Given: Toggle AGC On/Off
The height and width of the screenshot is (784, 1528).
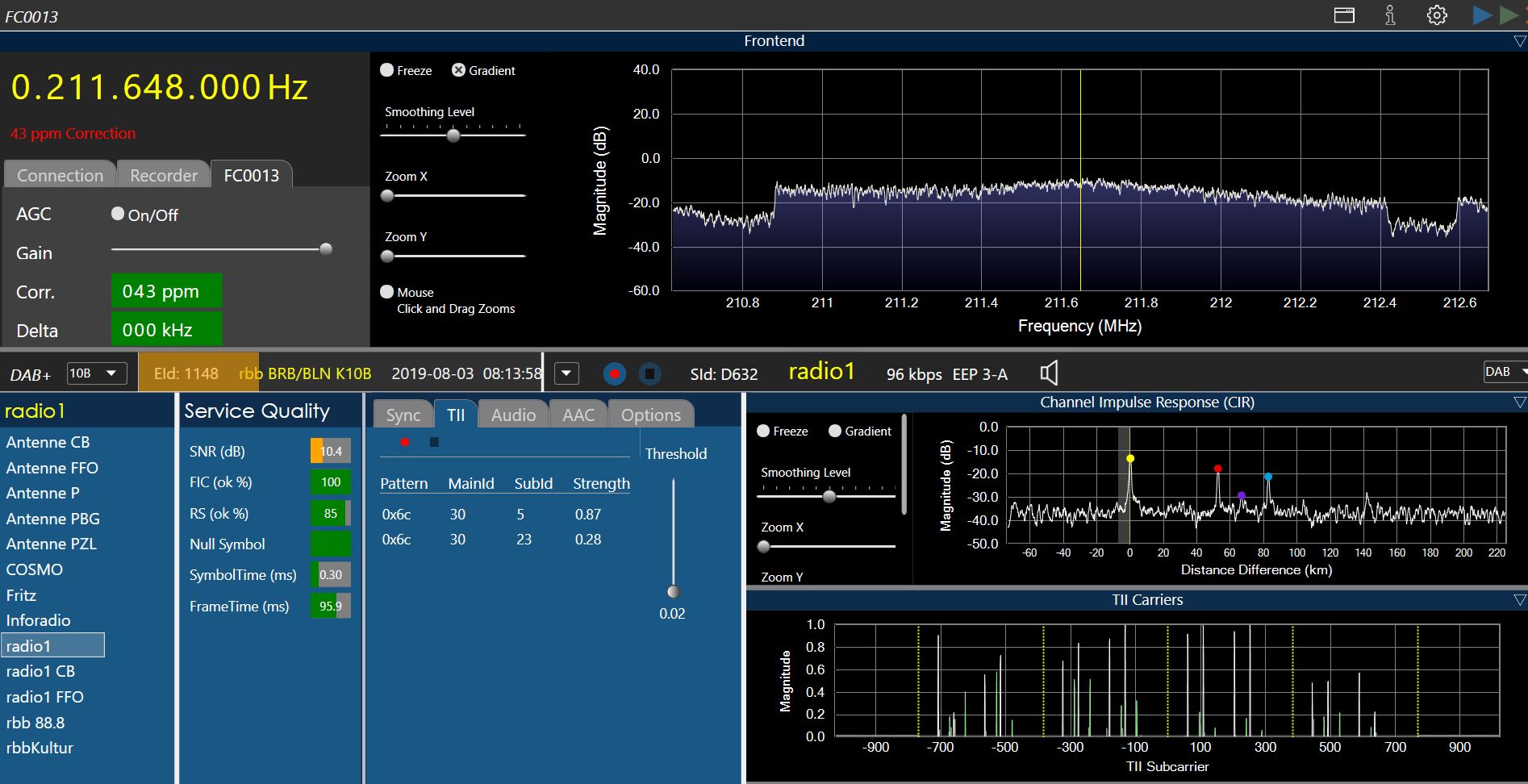Looking at the screenshot, I should point(119,214).
